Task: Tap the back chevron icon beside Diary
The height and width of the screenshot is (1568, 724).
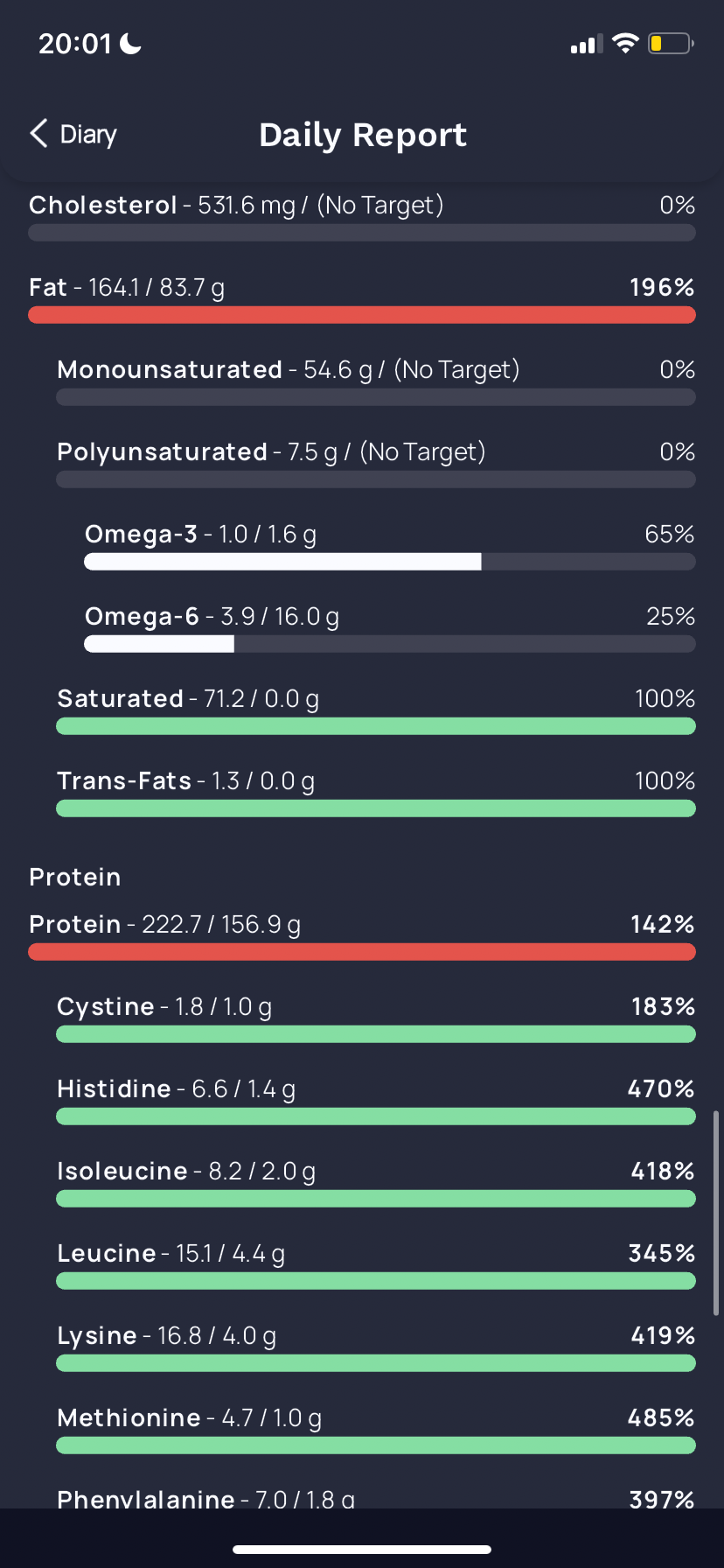Action: click(38, 134)
